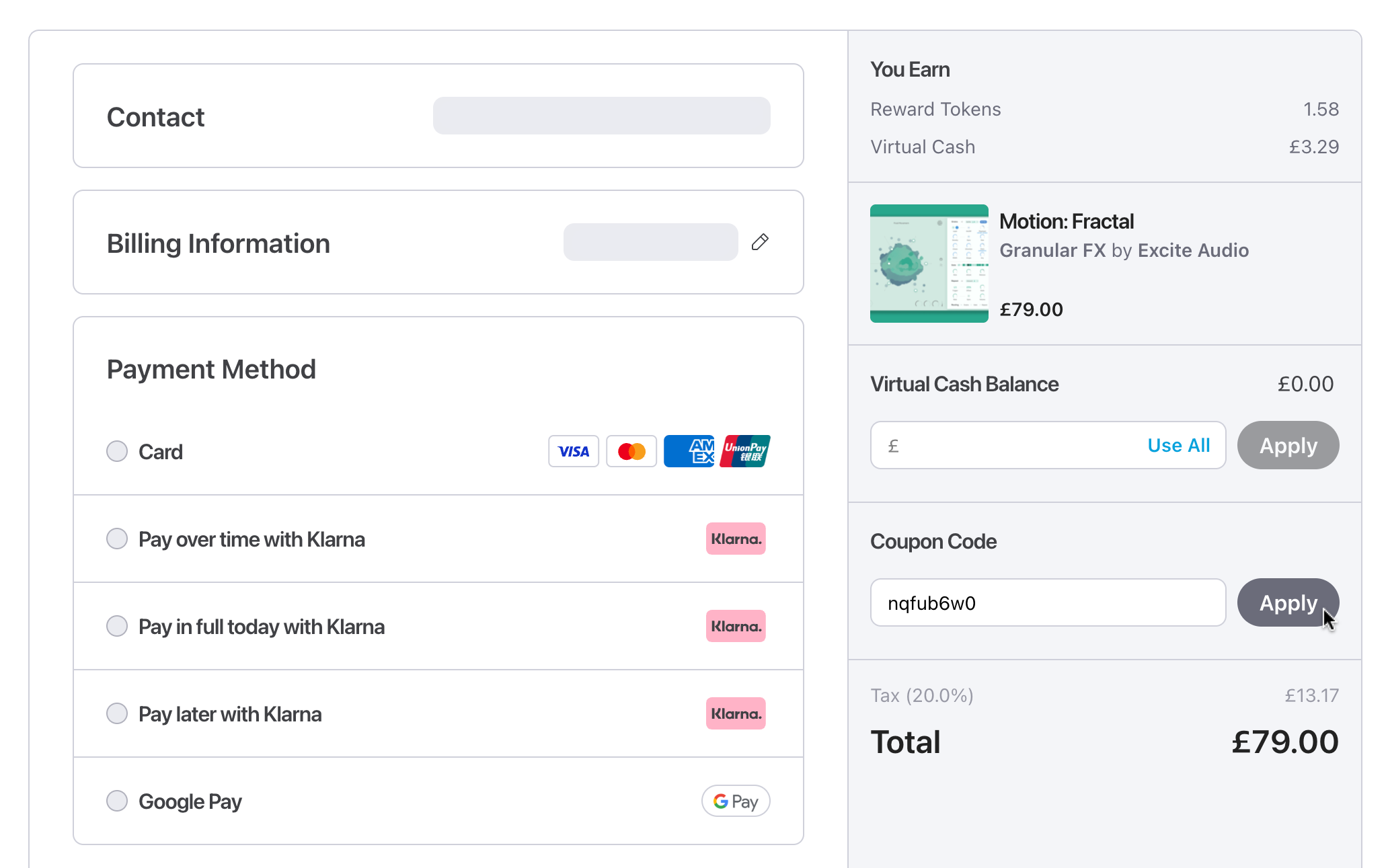Click the American Express logo

689,451
